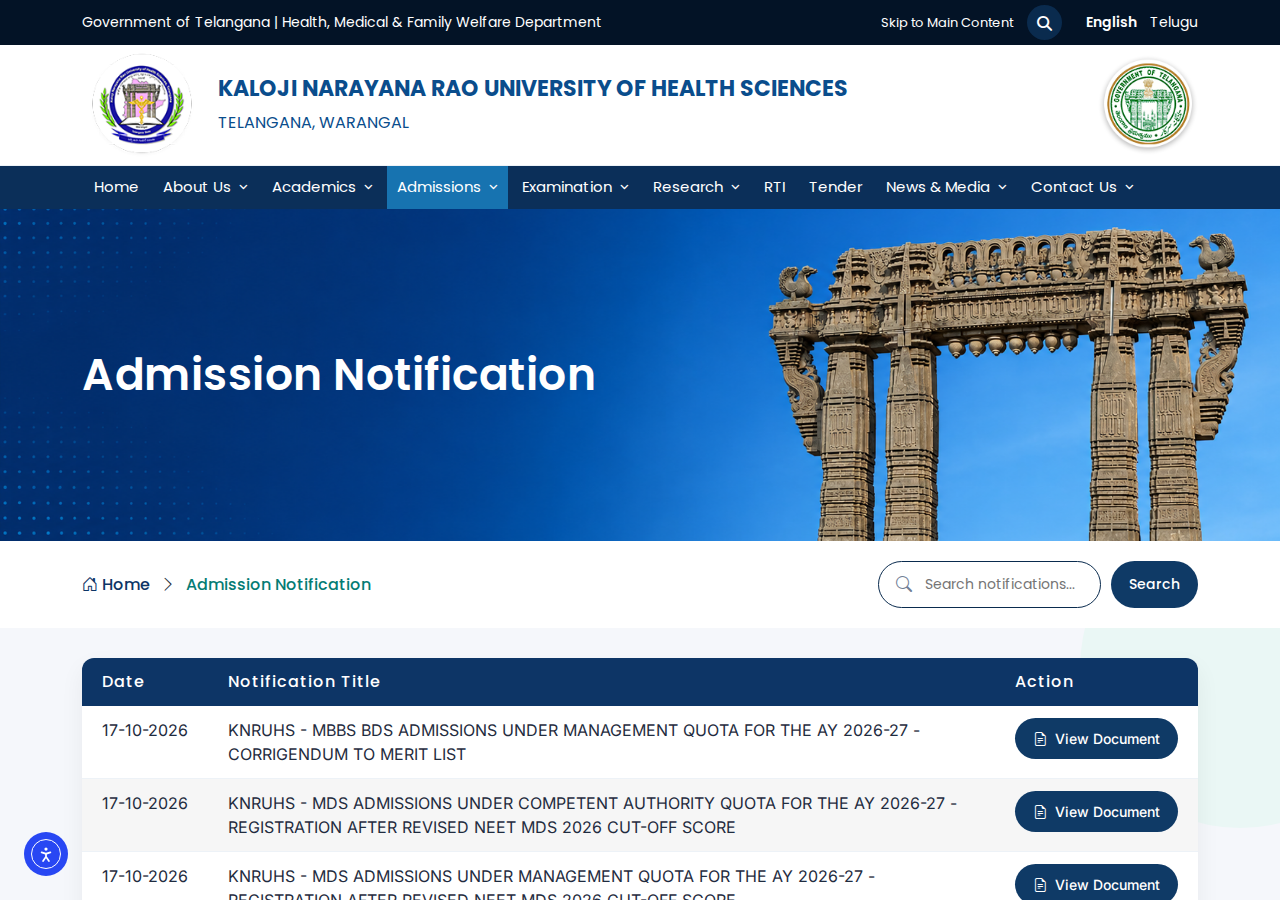Open the Admissions dropdown menu

[x=447, y=187]
